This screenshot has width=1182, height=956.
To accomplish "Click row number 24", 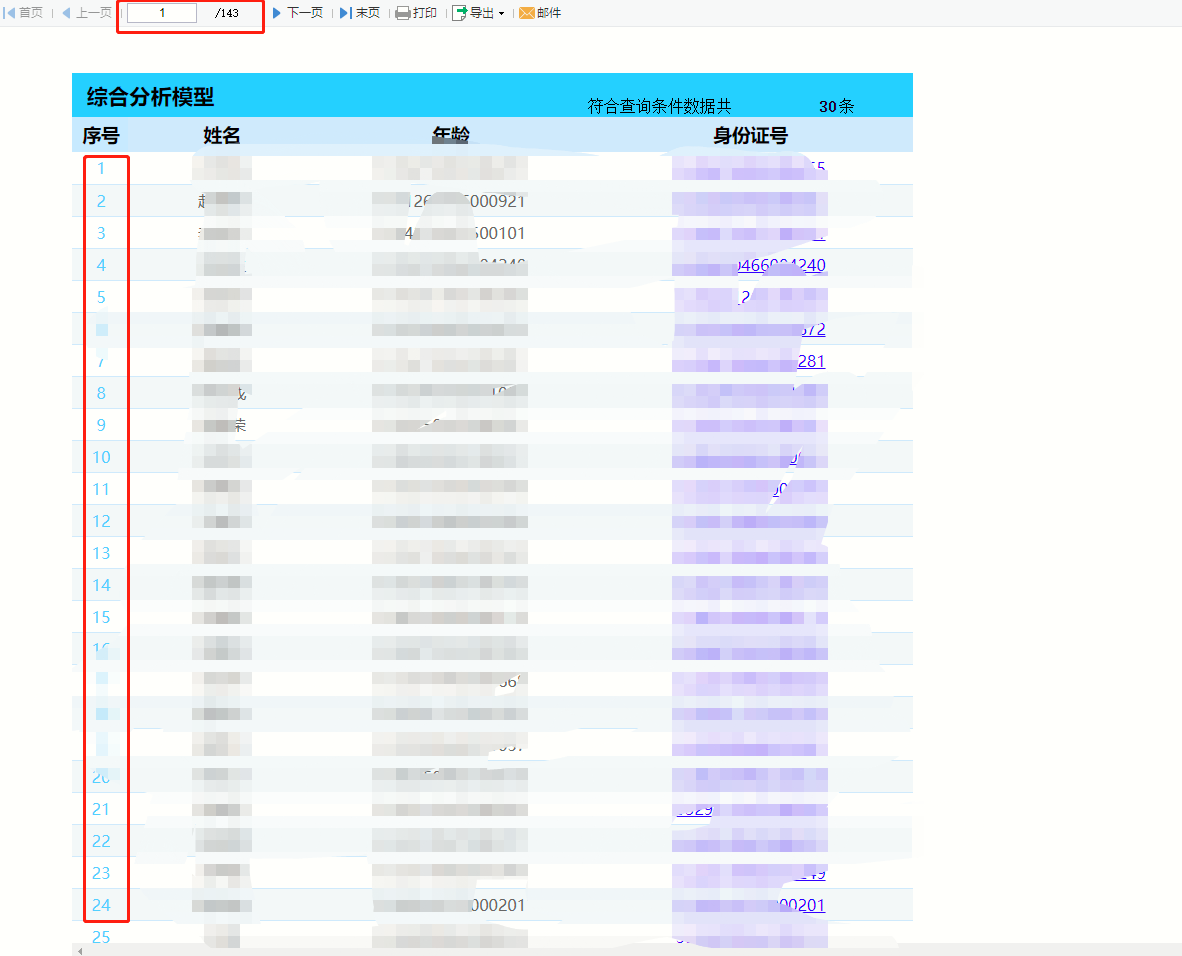I will click(x=101, y=905).
